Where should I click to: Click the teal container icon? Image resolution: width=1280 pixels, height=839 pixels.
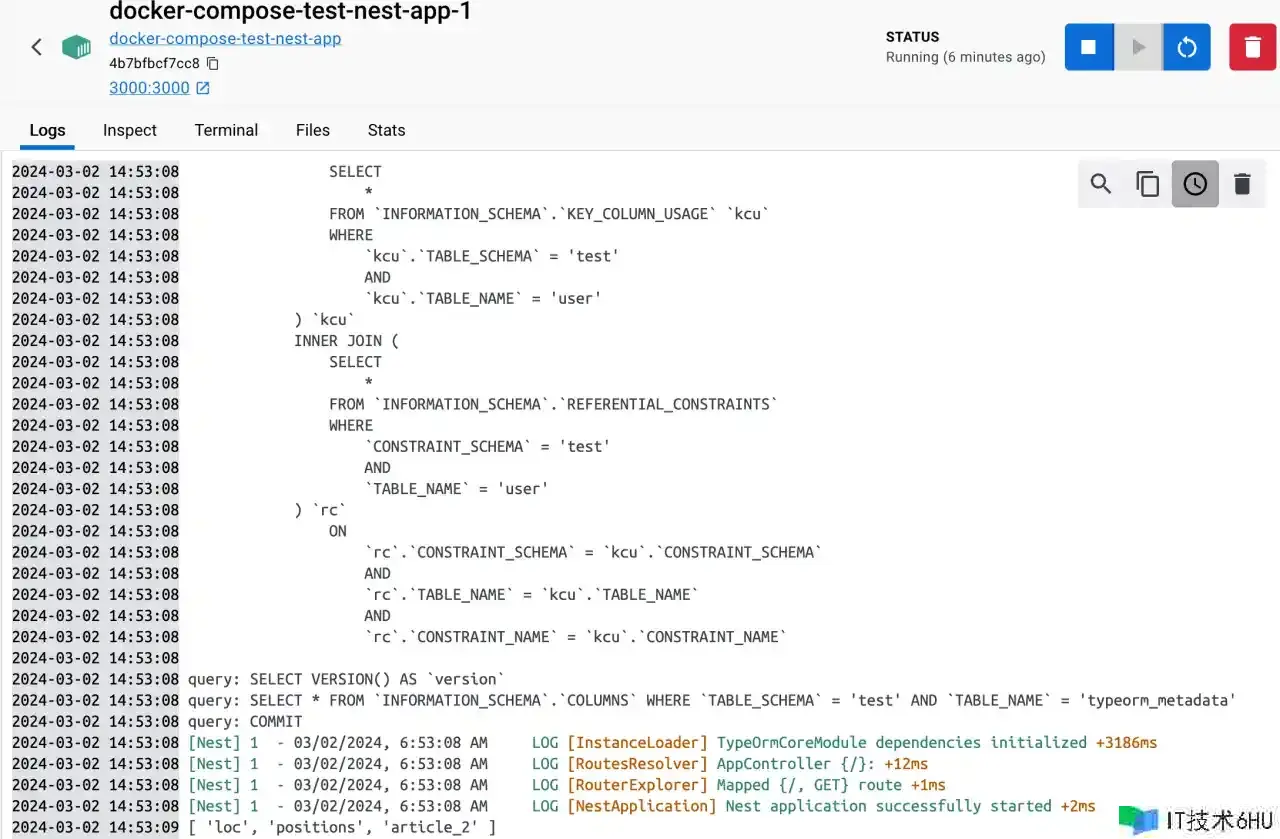coord(76,47)
